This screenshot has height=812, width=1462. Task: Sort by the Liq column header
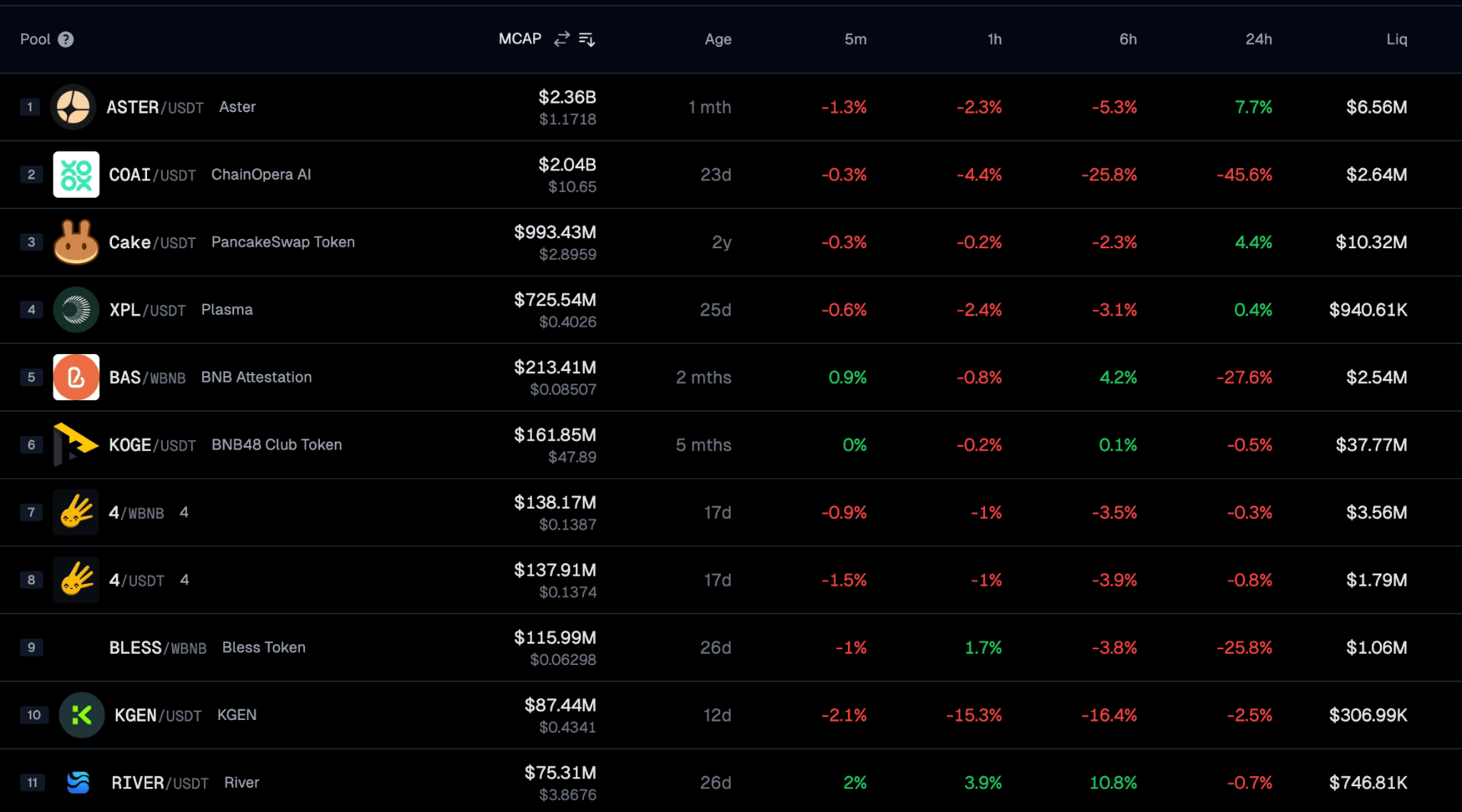click(1397, 40)
